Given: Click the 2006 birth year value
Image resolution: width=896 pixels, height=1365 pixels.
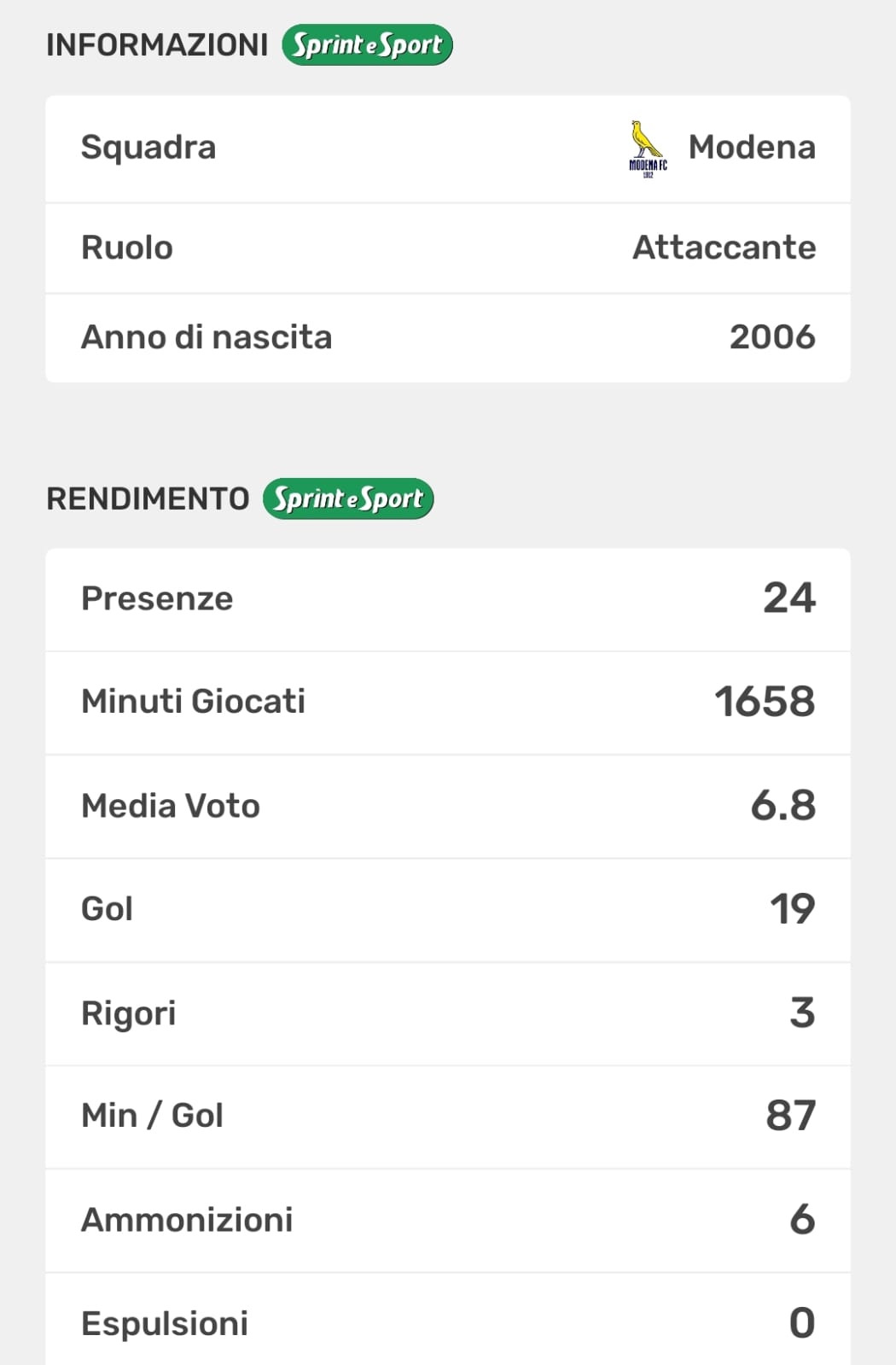Looking at the screenshot, I should 772,337.
